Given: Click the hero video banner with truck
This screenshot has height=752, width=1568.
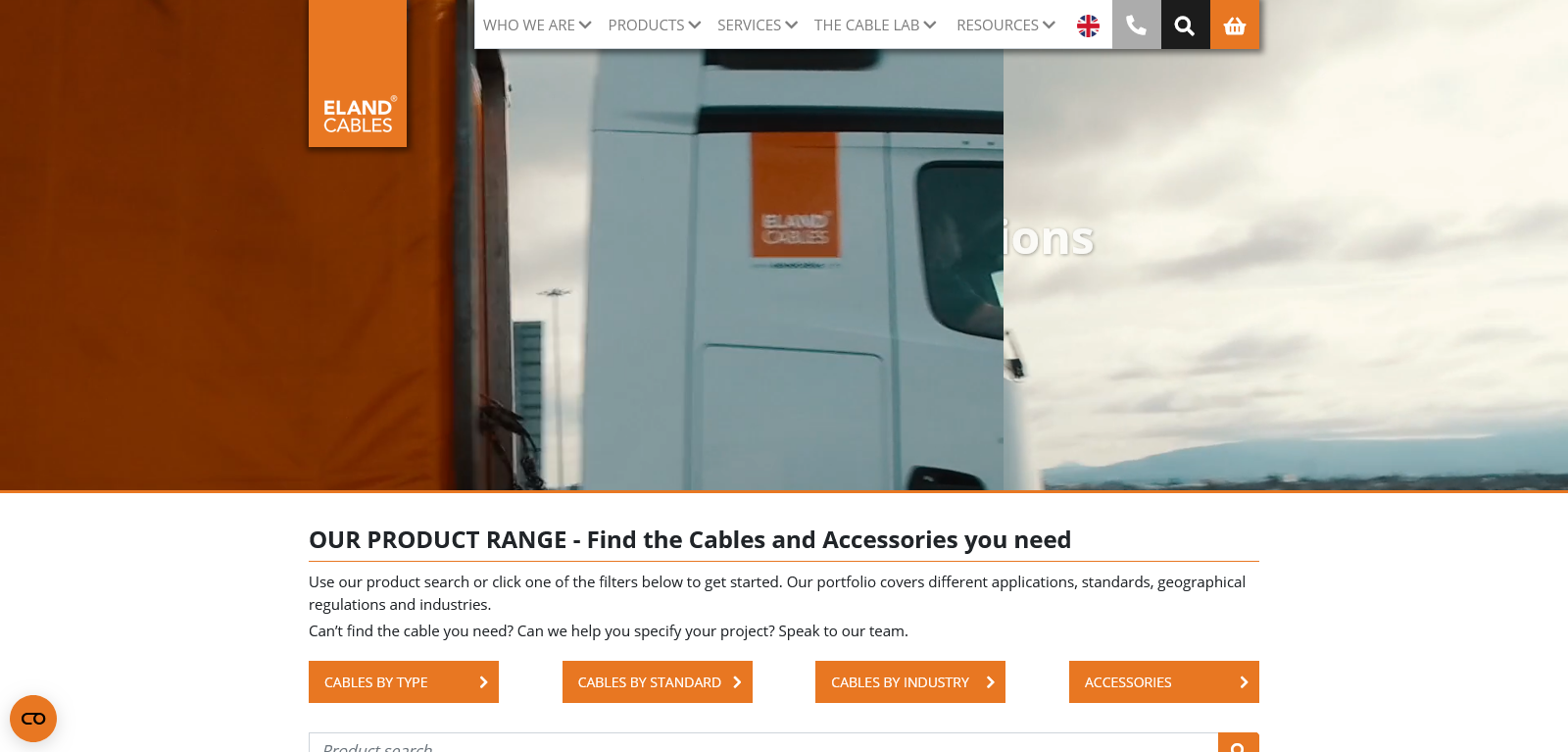Looking at the screenshot, I should pos(784,314).
